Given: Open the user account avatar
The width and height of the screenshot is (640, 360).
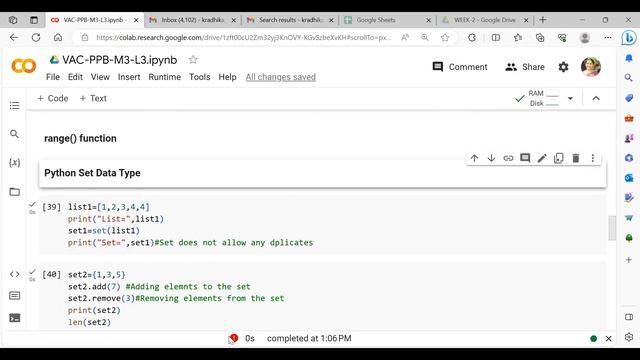Looking at the screenshot, I should pos(591,67).
